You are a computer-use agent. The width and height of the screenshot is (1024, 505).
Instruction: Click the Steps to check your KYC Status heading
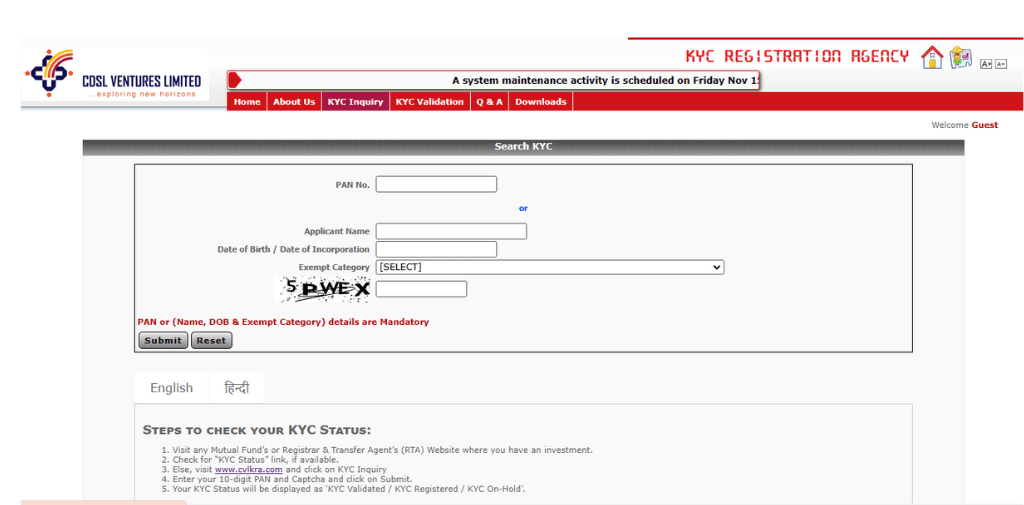tap(257, 431)
